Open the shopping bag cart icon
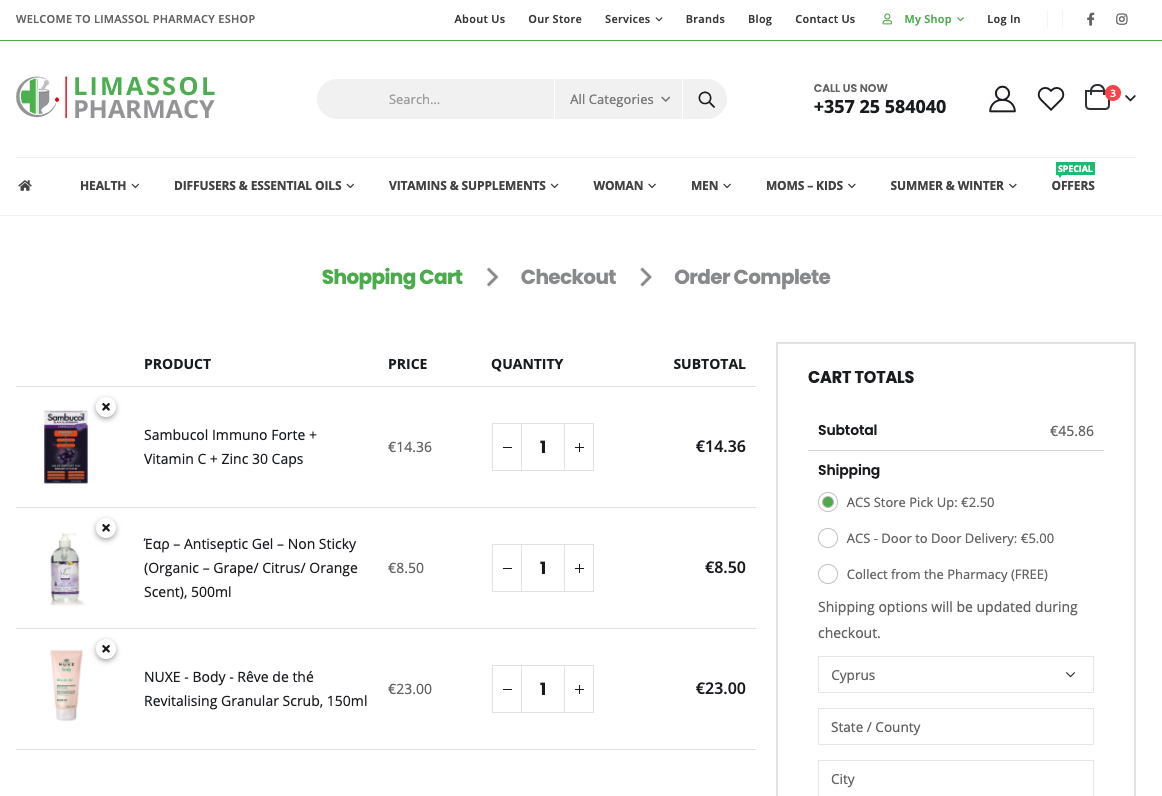This screenshot has width=1162, height=796. (1098, 97)
